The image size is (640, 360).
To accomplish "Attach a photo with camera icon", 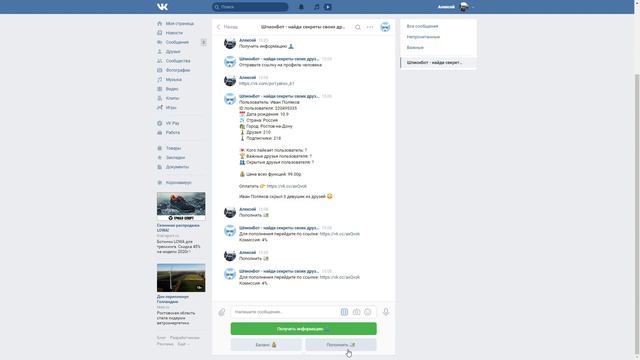I will 356,312.
